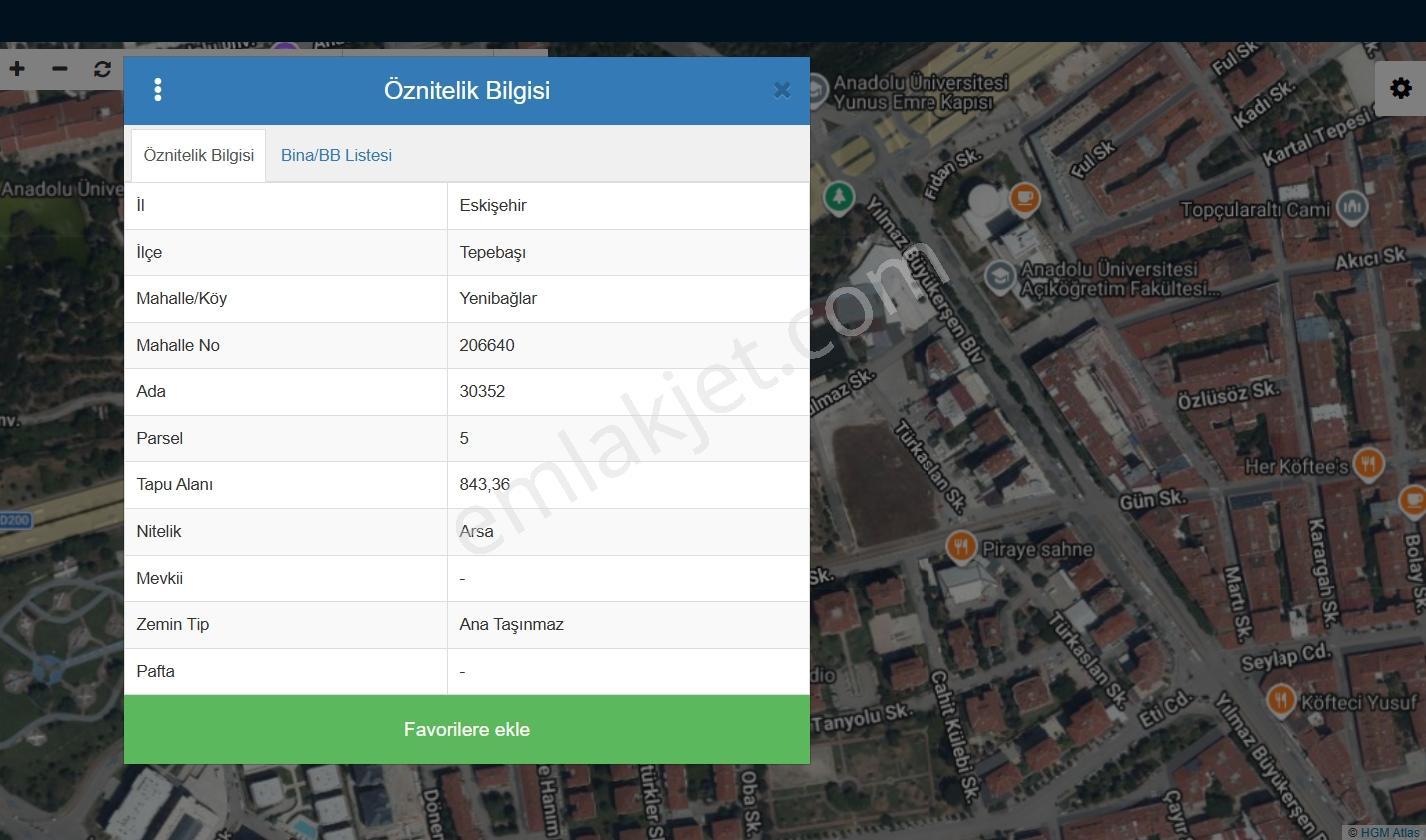
Task: Click the Özlüsöz Sk. street label
Action: 1228,395
